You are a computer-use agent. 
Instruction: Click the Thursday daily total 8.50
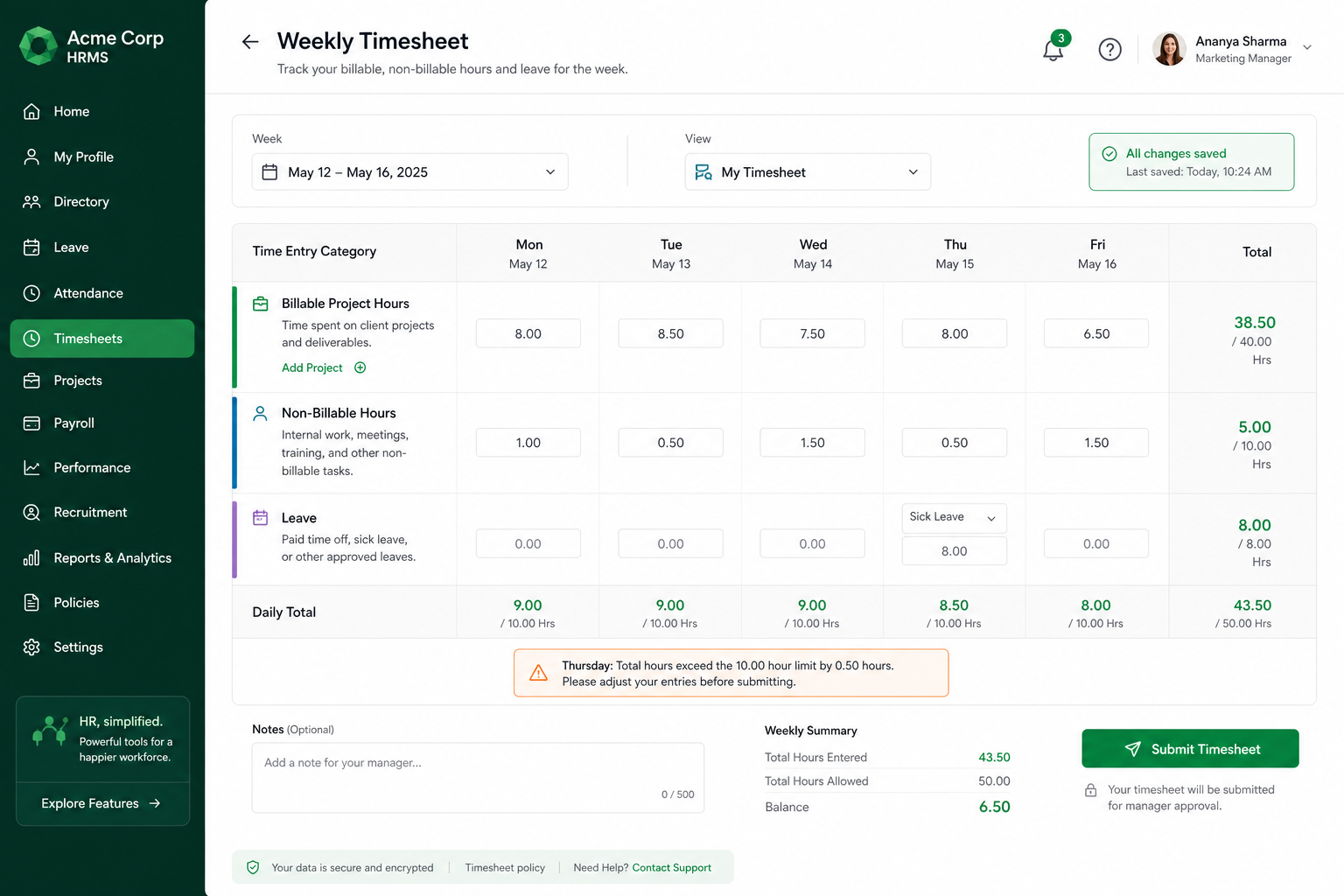click(x=954, y=605)
